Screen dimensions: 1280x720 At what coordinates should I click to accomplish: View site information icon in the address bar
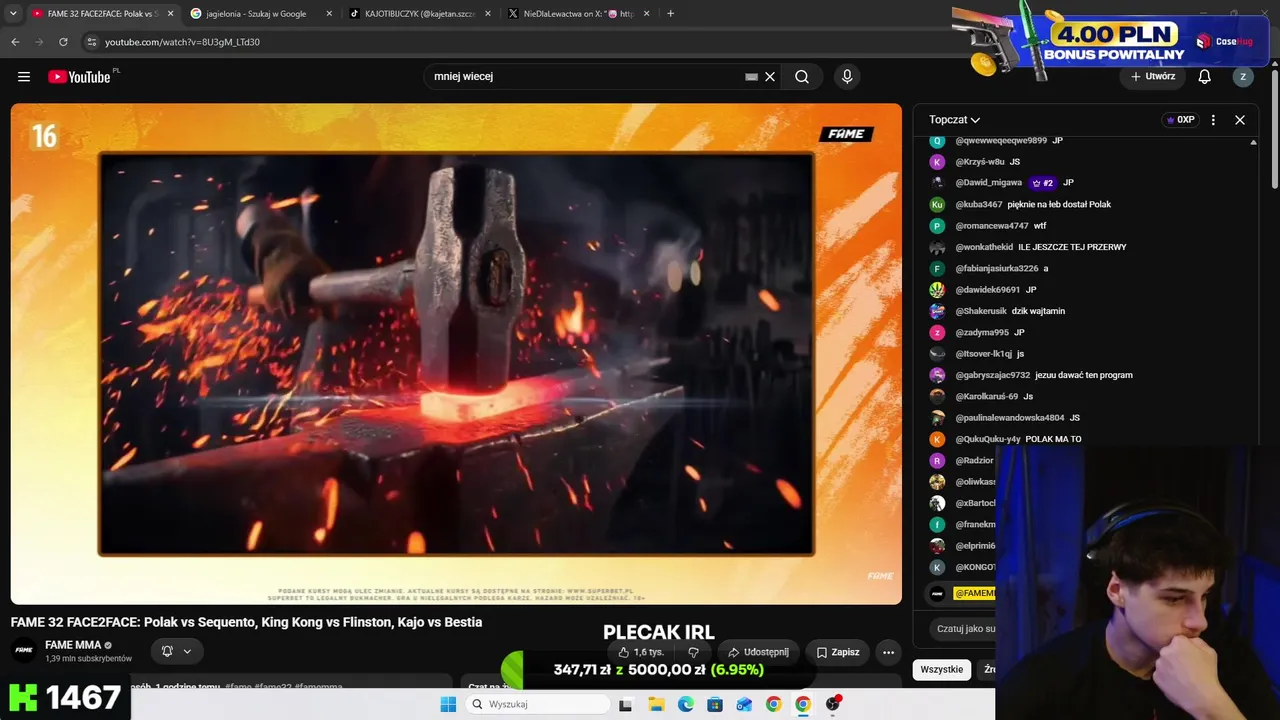[x=91, y=42]
